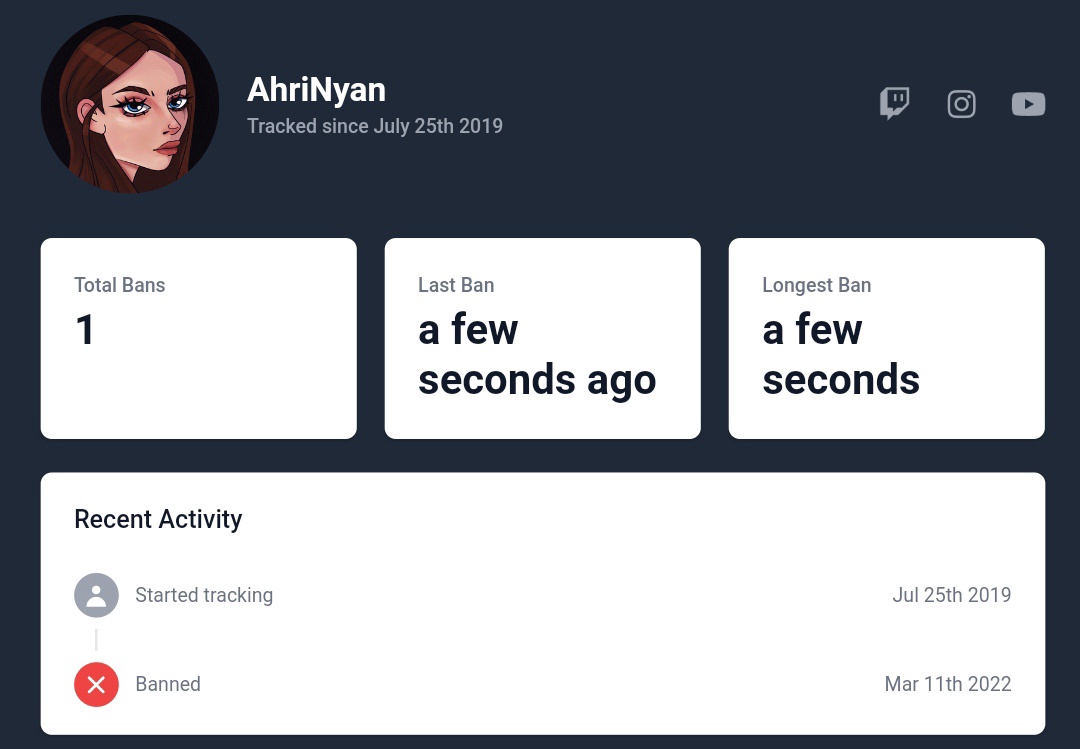
Task: Select the Longest Ban card
Action: pos(886,338)
